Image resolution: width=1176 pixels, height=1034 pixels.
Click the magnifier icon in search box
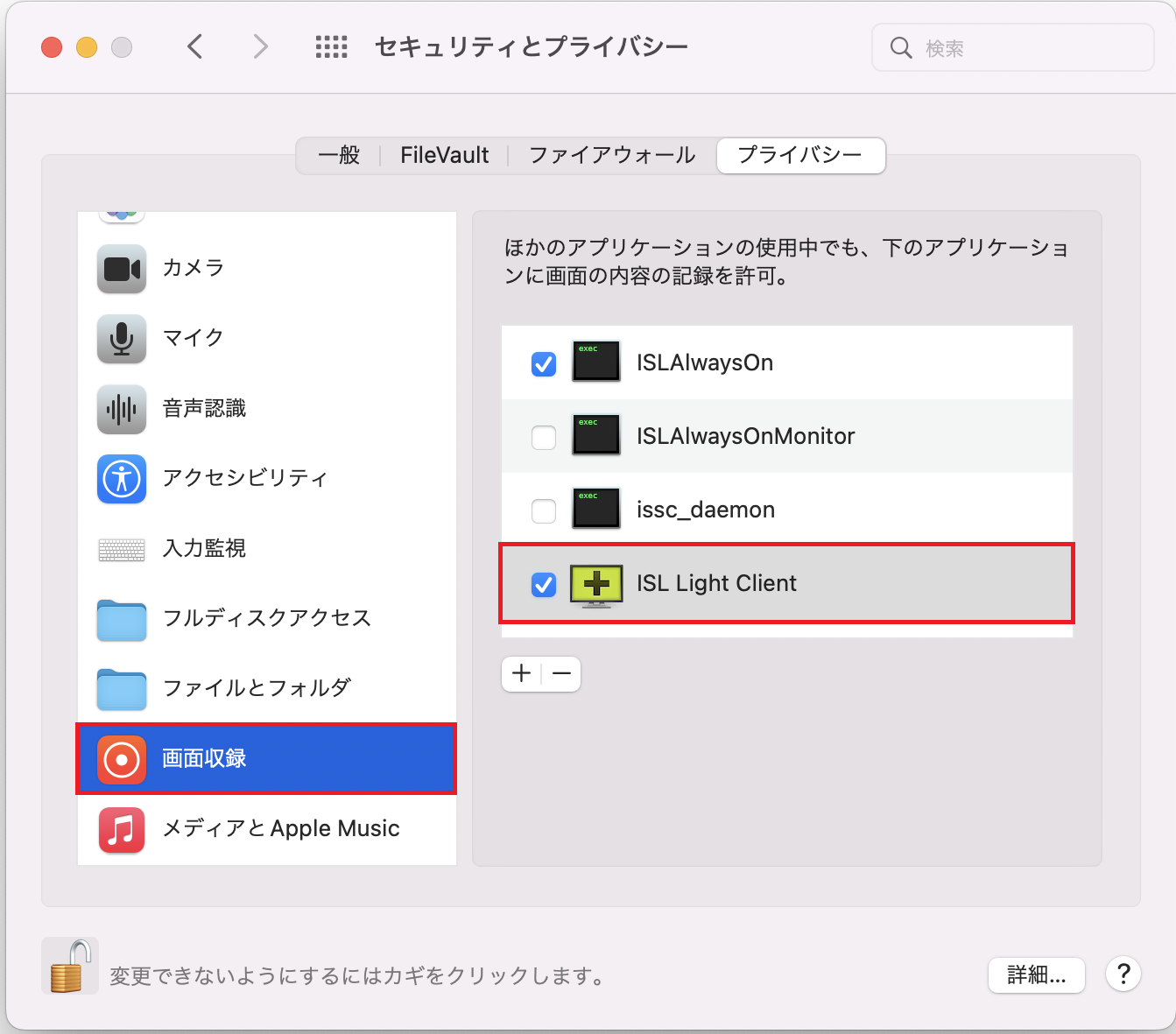click(901, 47)
